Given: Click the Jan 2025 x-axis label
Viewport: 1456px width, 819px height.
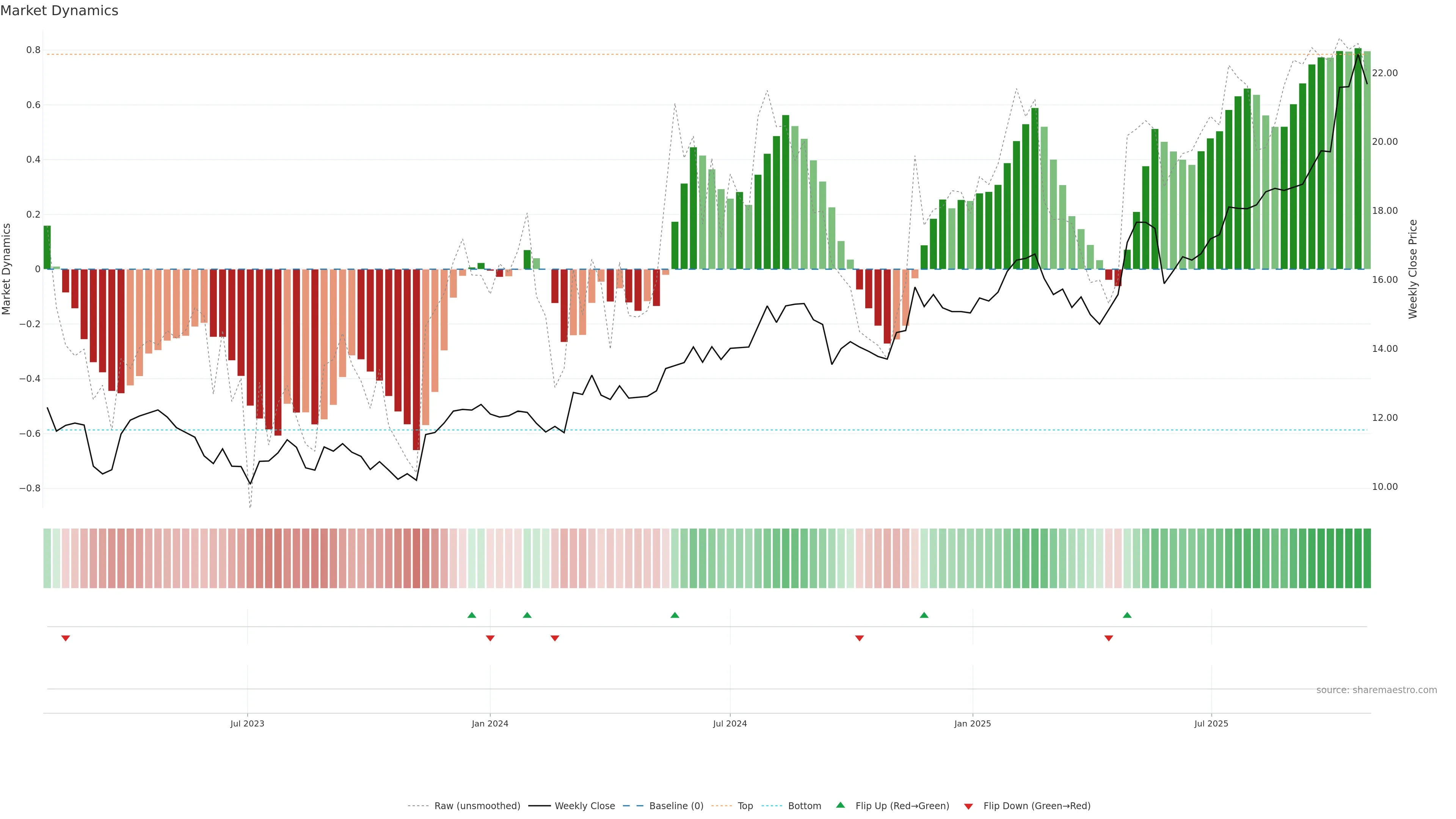Looking at the screenshot, I should tap(972, 723).
